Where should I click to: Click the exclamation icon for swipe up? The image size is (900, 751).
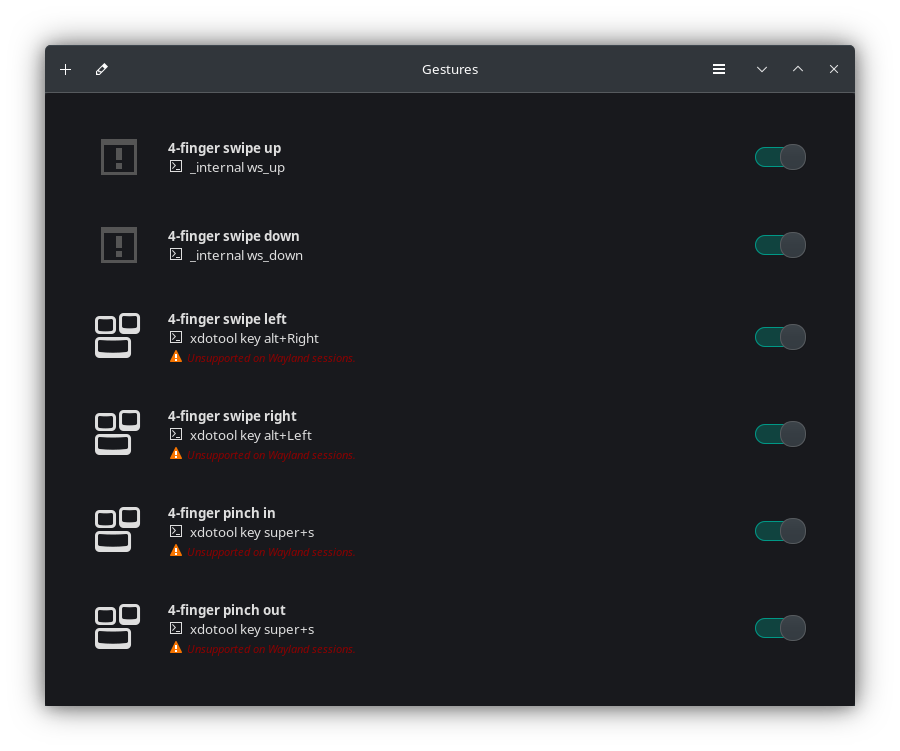119,157
